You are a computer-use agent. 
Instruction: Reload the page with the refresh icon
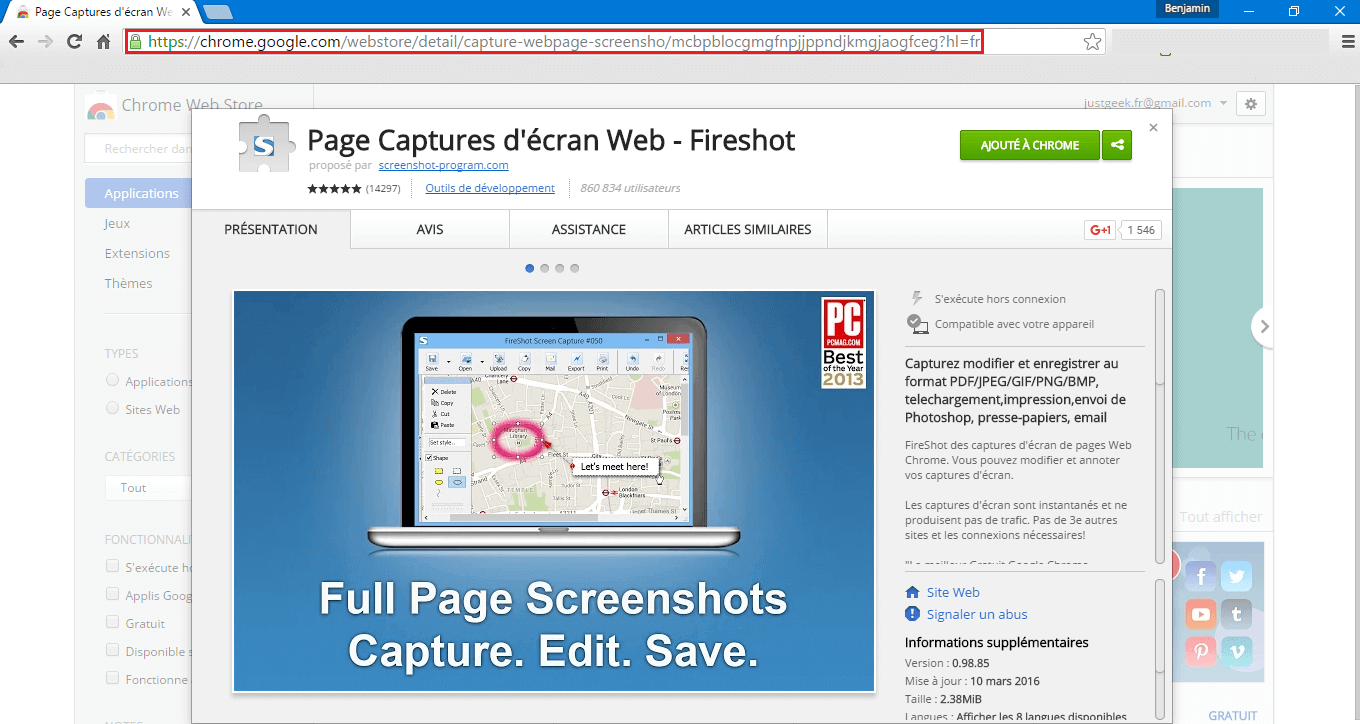(74, 41)
